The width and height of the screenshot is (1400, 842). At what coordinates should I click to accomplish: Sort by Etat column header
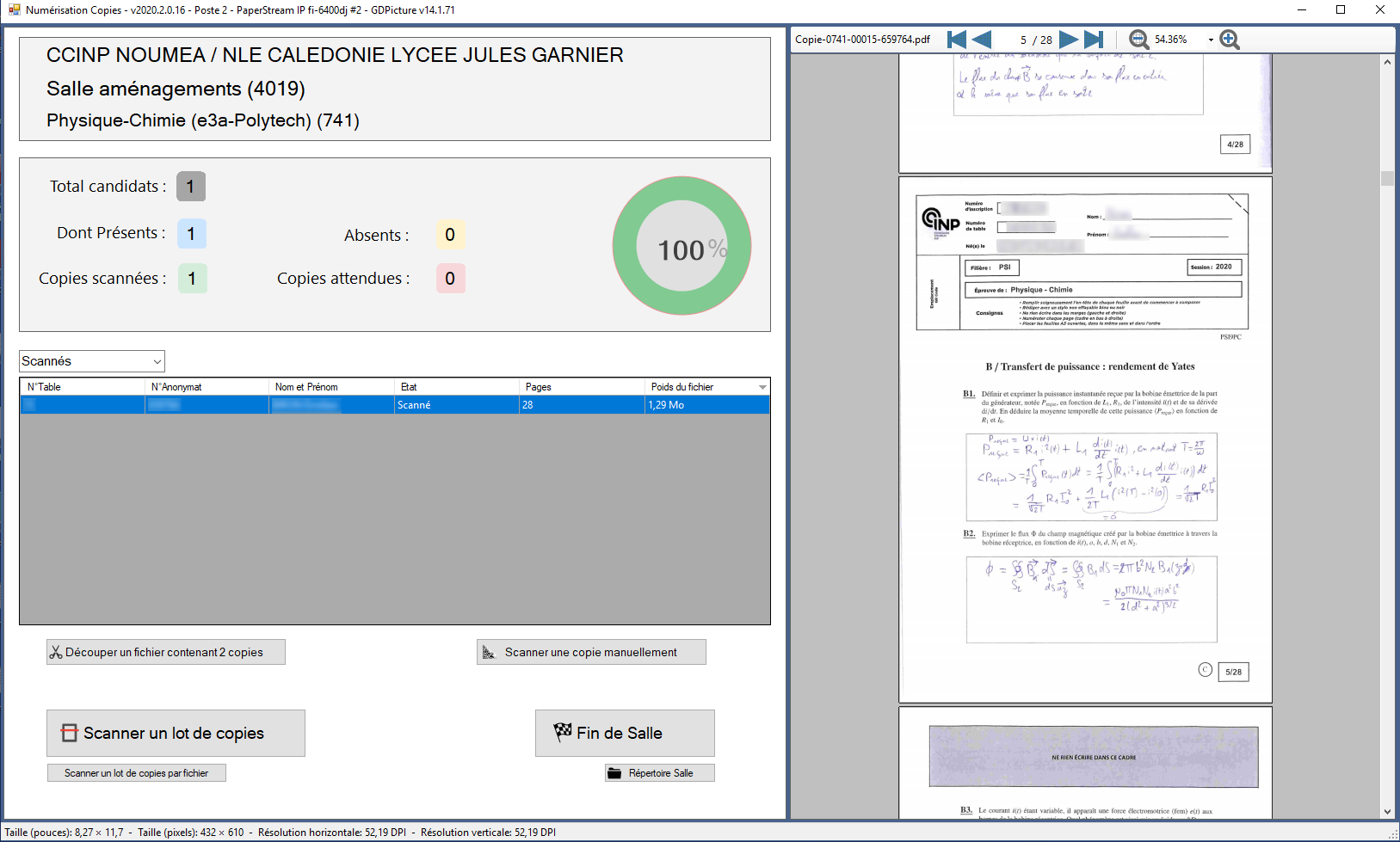(457, 387)
